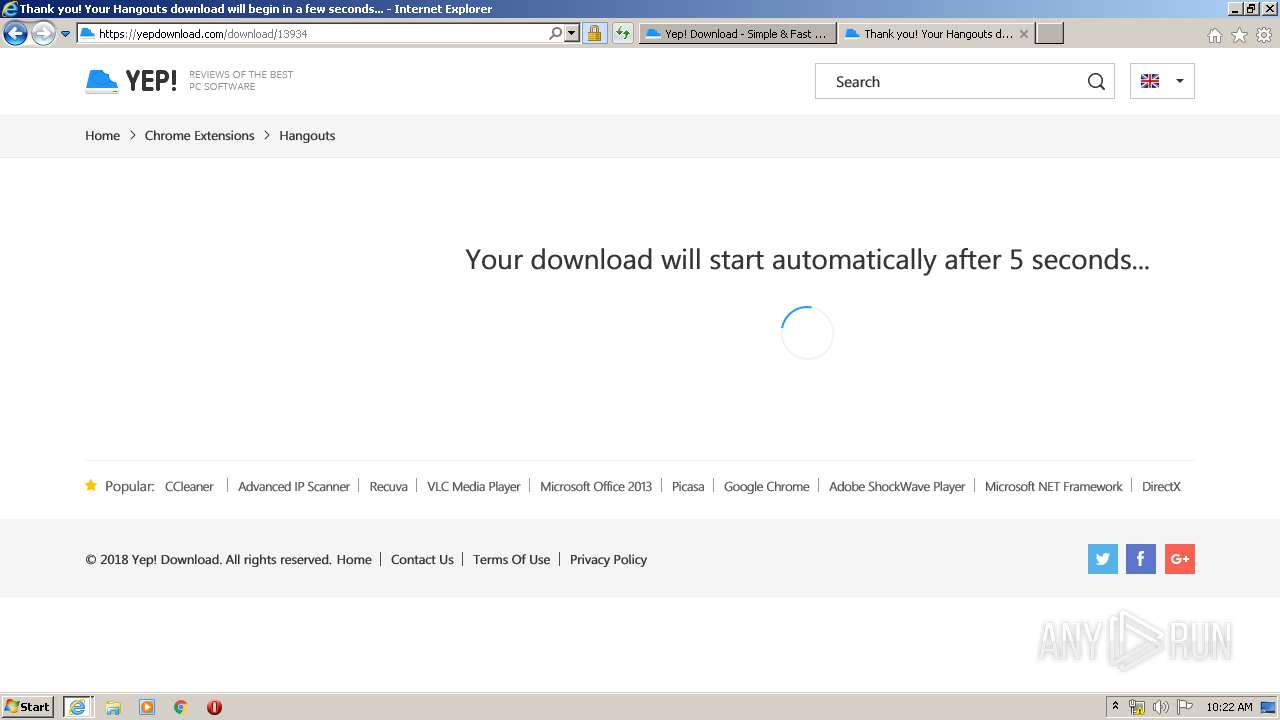Open Chrome Extensions breadcrumb link
The image size is (1280, 720).
(x=199, y=136)
